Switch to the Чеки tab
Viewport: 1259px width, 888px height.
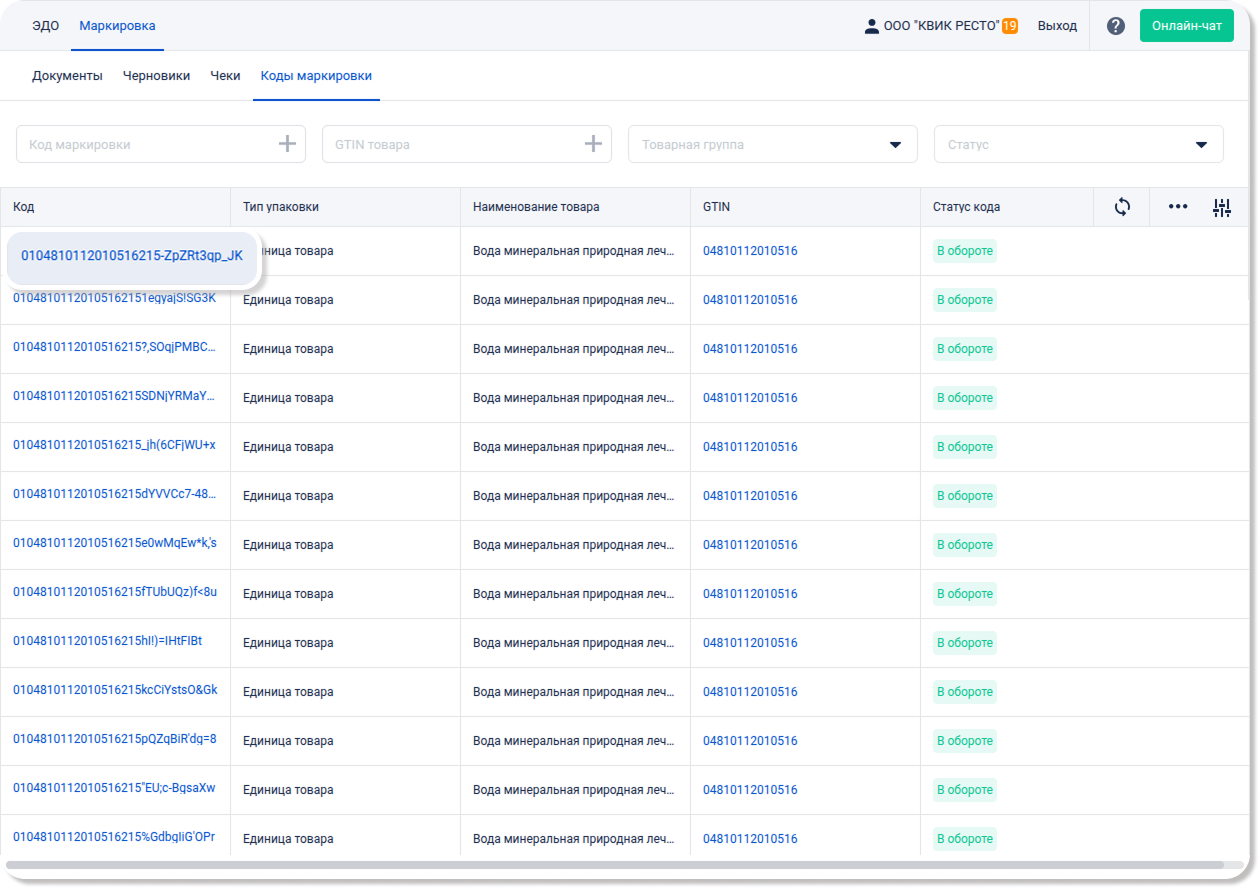225,76
